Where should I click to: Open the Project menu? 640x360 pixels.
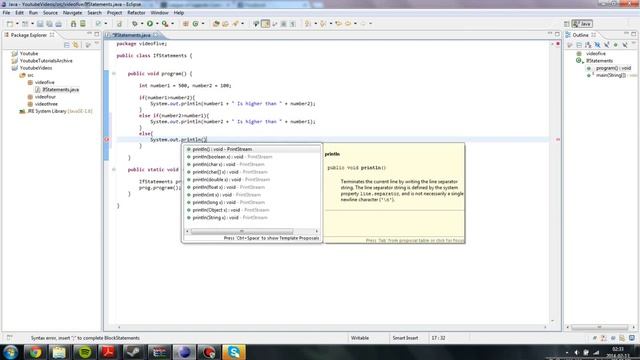coord(114,13)
